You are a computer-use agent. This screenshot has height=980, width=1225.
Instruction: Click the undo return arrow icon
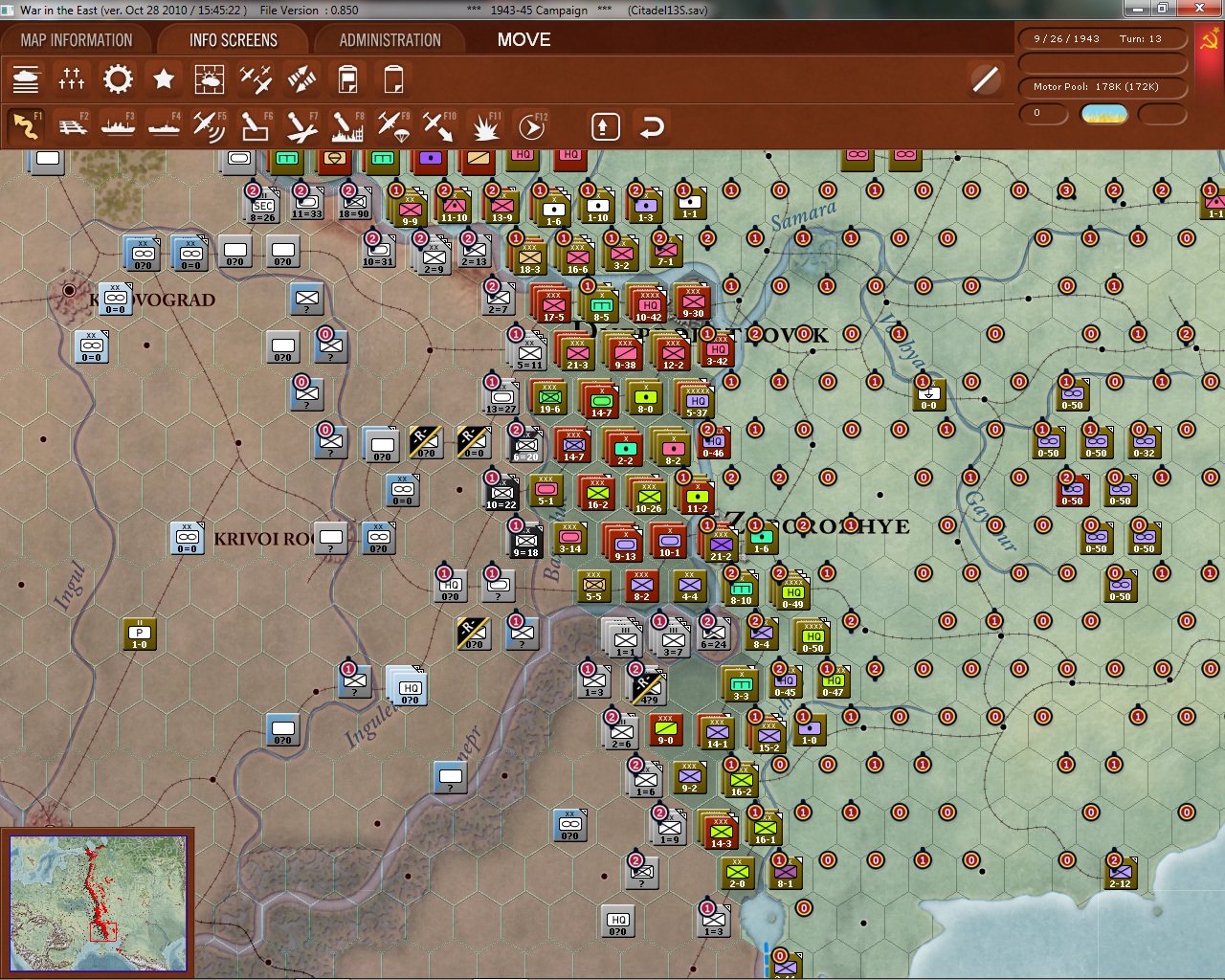652,126
